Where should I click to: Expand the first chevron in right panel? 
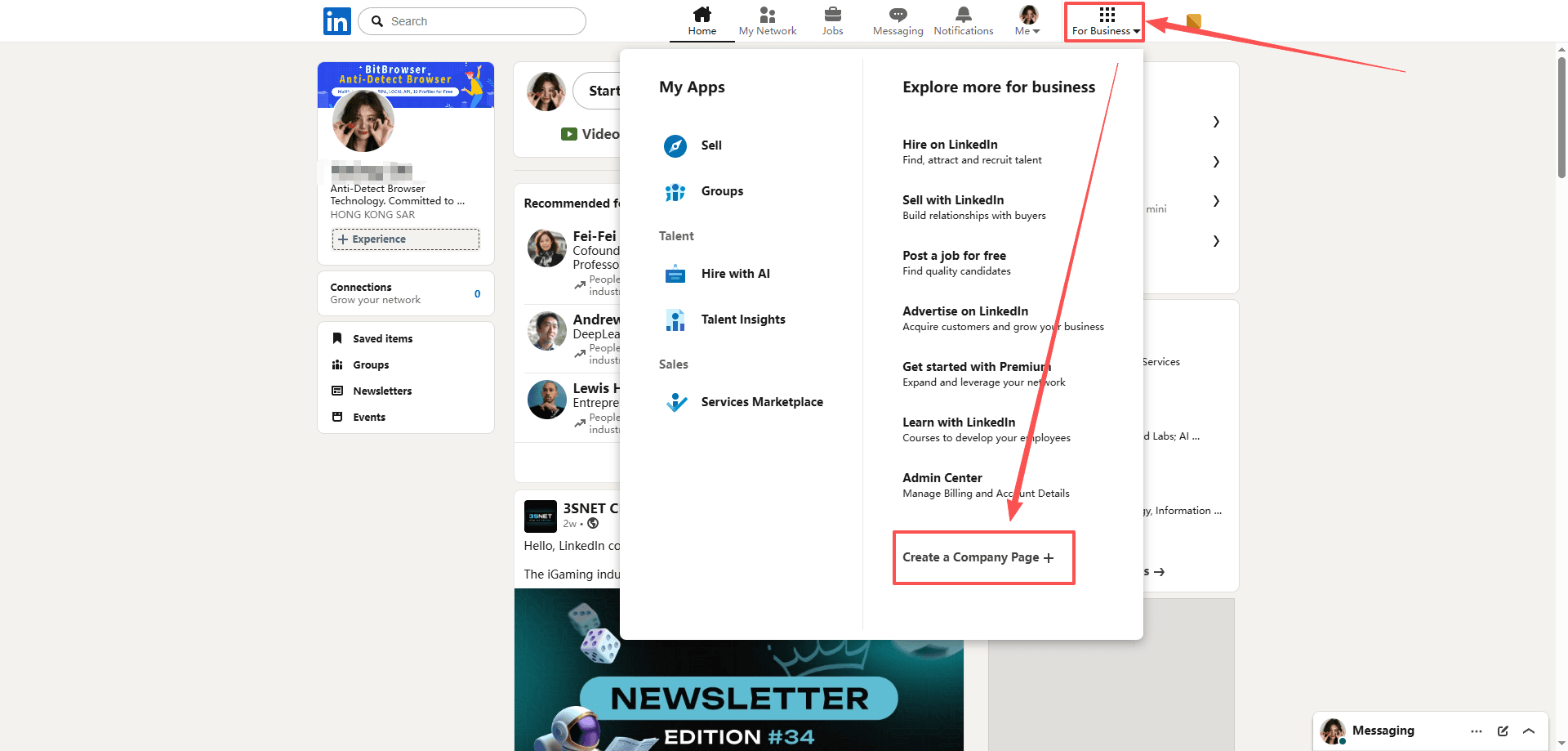pyautogui.click(x=1216, y=122)
